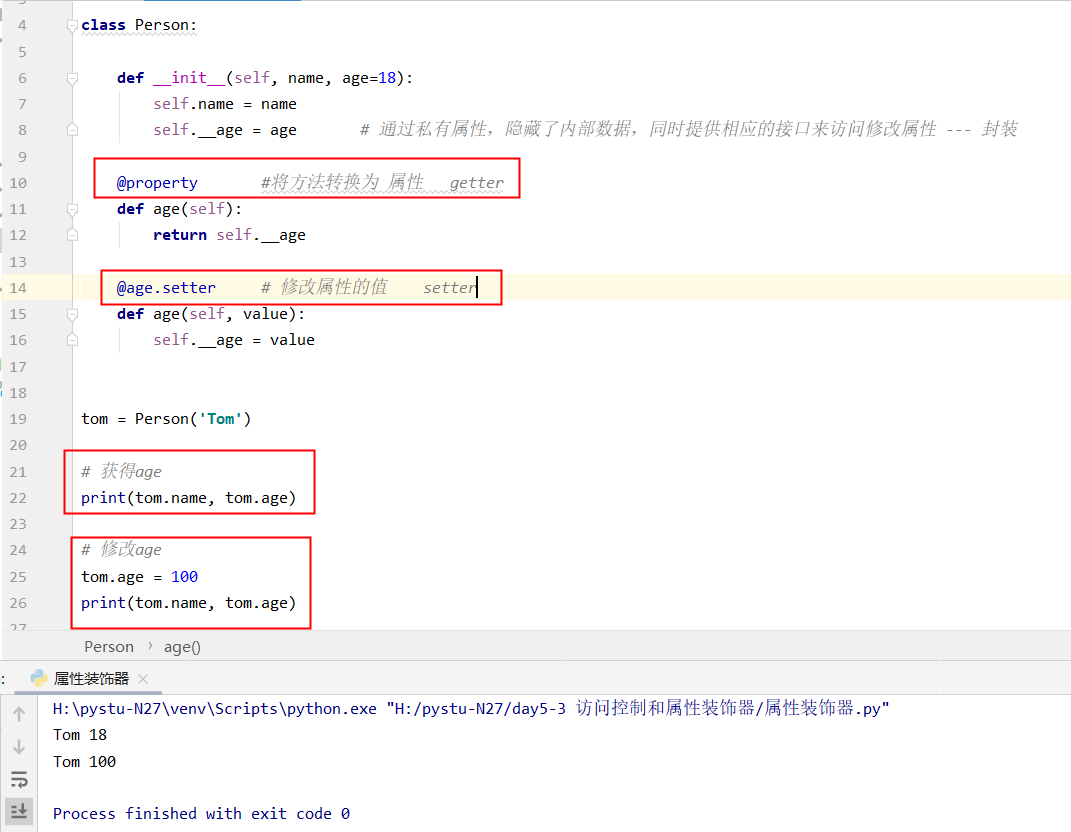Collapse the __init__ method fold marker
1071x832 pixels.
(x=72, y=78)
